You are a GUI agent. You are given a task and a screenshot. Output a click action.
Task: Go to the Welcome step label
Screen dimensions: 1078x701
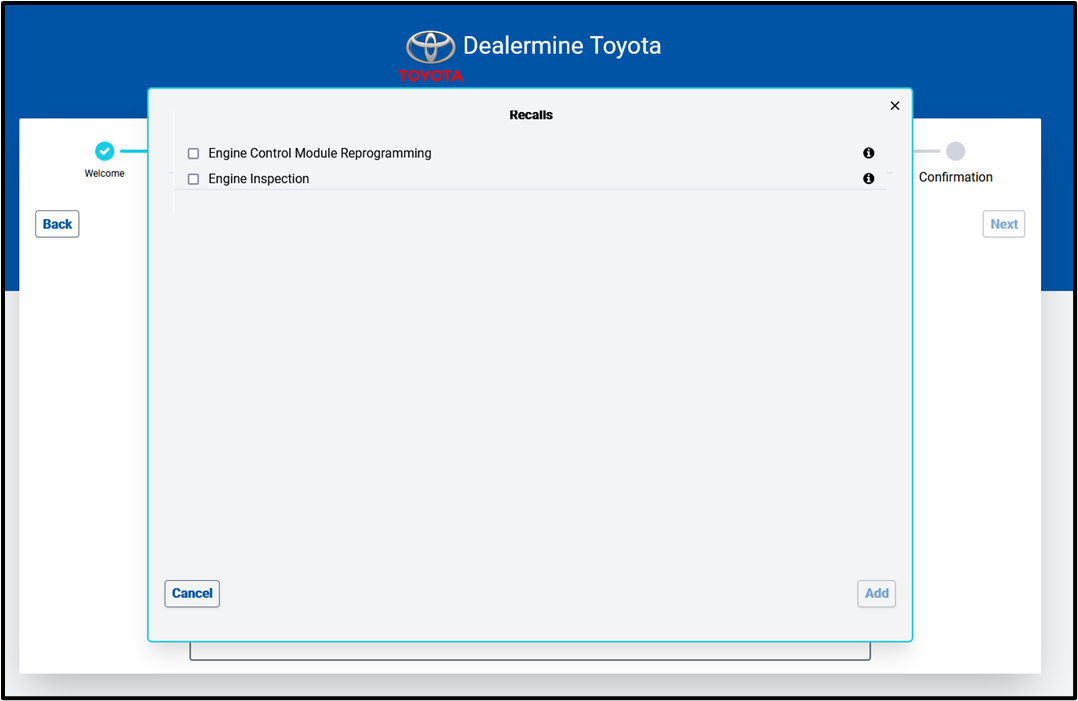pos(105,174)
